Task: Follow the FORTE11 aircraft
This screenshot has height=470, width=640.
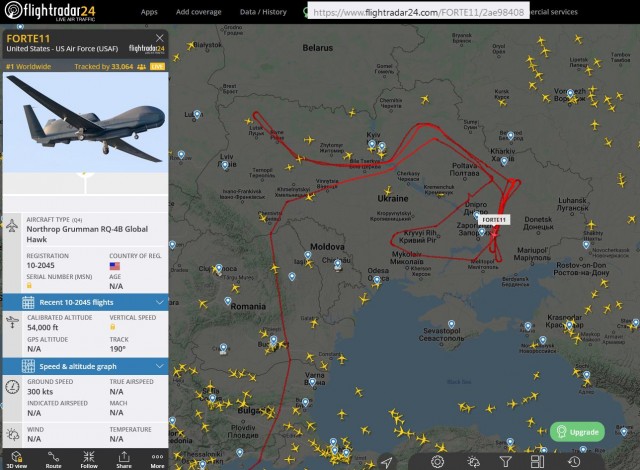Action: pyautogui.click(x=89, y=460)
